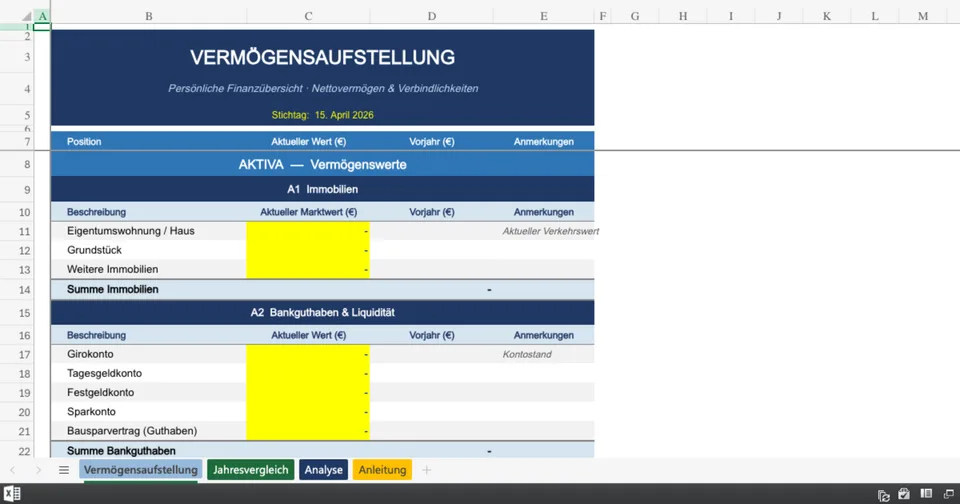Open the reading layout view icon
This screenshot has width=960, height=504.
pyautogui.click(x=926, y=494)
